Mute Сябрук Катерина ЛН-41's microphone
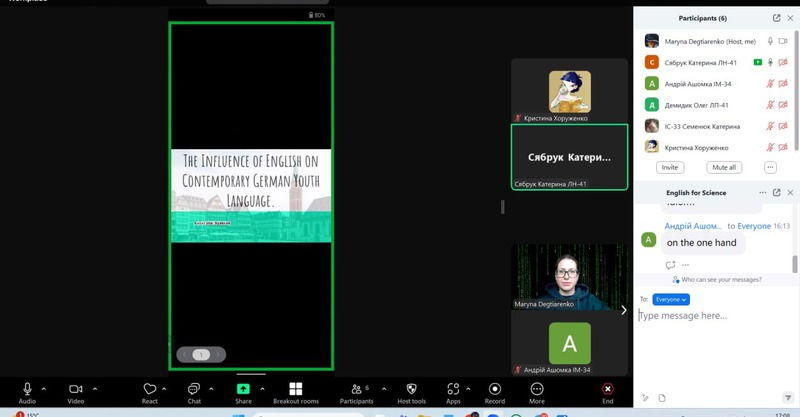Image resolution: width=800 pixels, height=417 pixels. pyautogui.click(x=770, y=62)
